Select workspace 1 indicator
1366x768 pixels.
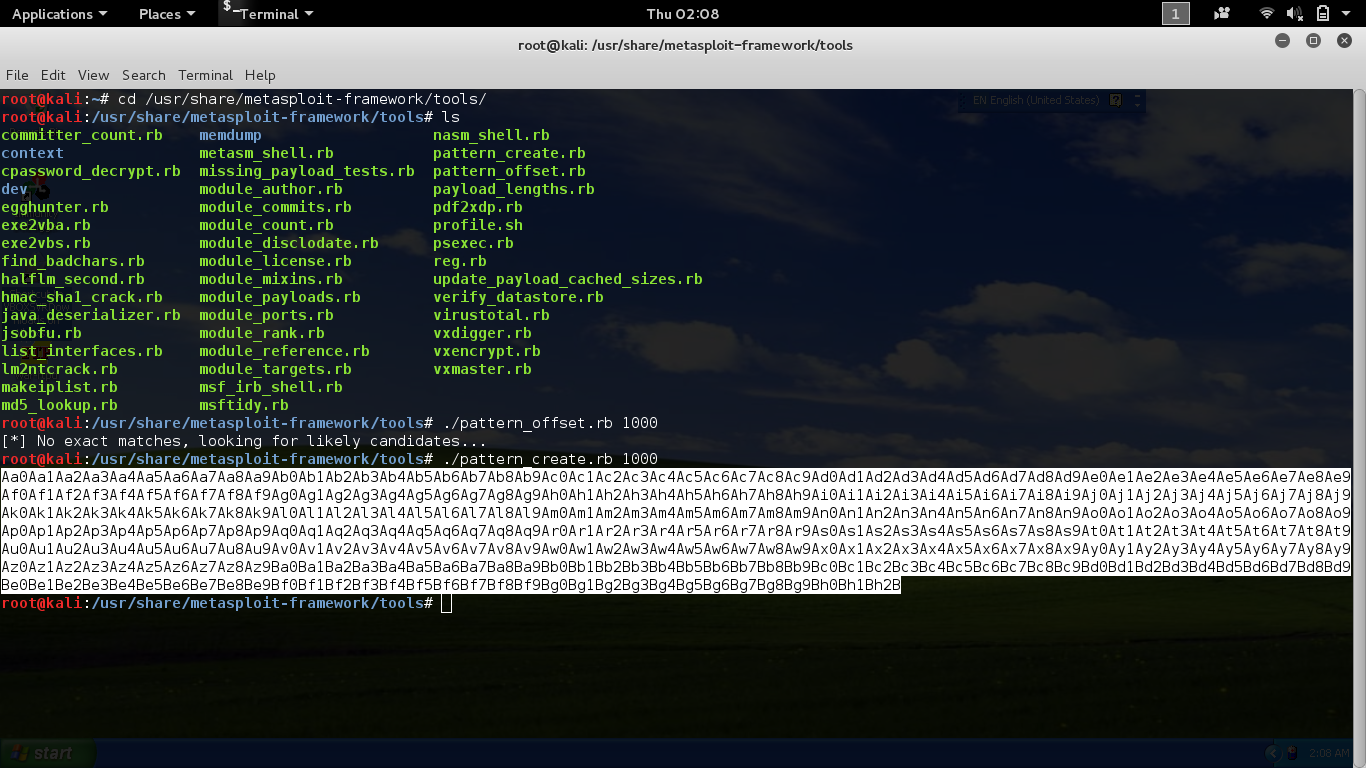tap(1175, 14)
